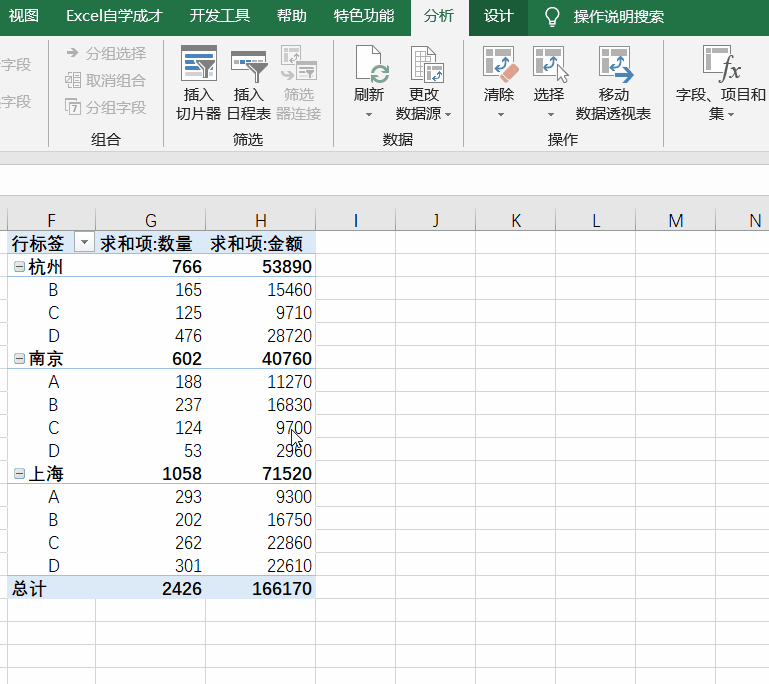Click quantity cell 476

click(151, 335)
